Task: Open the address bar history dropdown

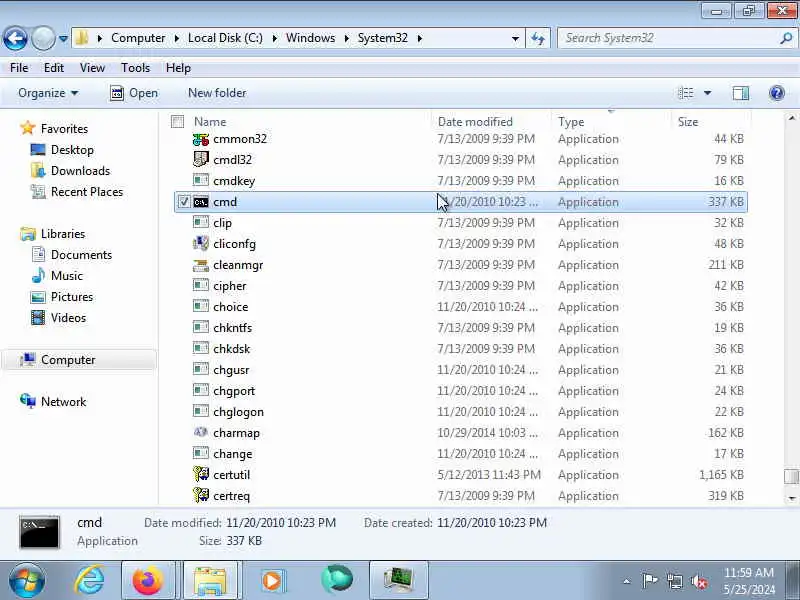Action: pos(515,38)
